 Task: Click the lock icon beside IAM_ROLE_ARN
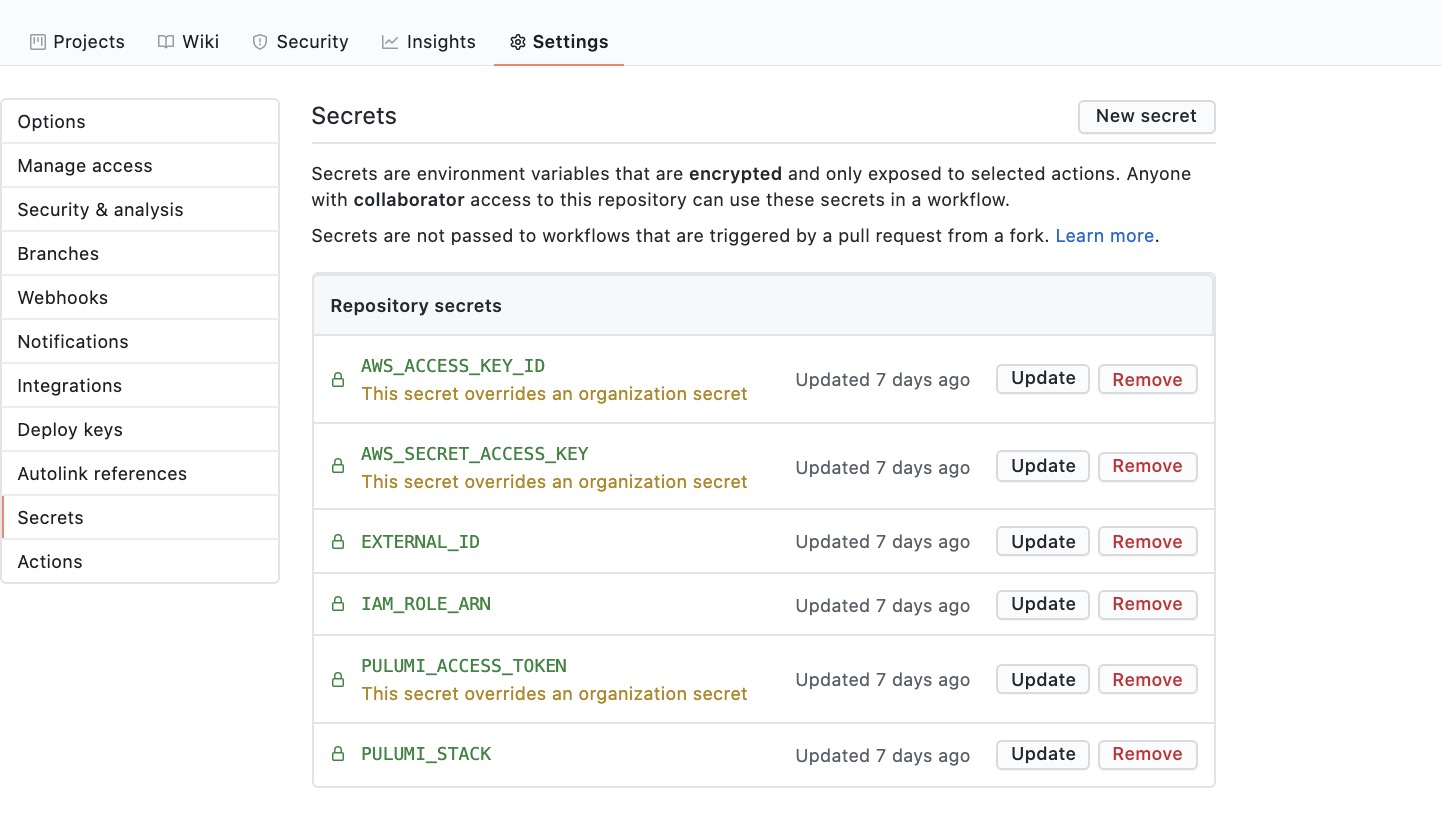(x=338, y=605)
